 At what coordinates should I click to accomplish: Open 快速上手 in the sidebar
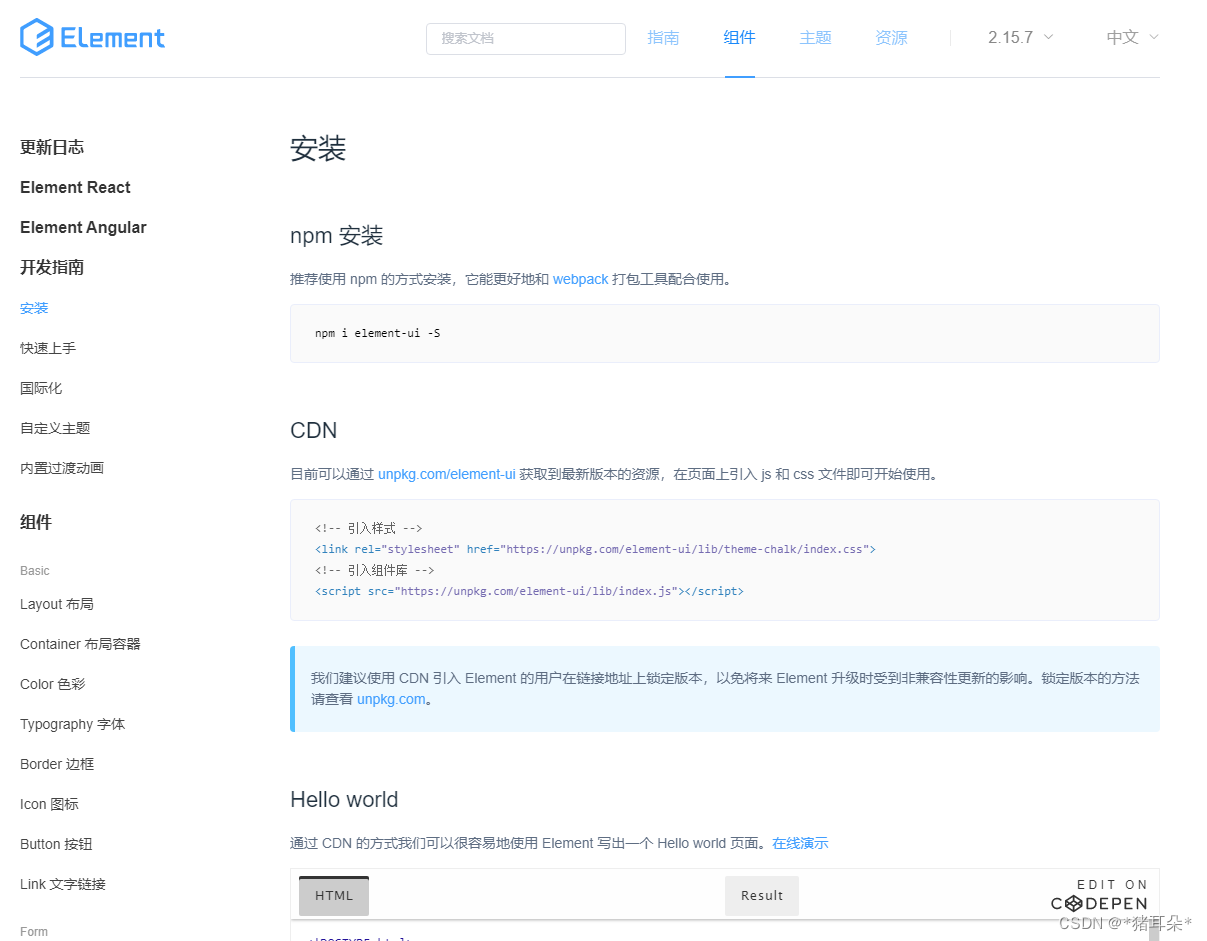pos(48,348)
